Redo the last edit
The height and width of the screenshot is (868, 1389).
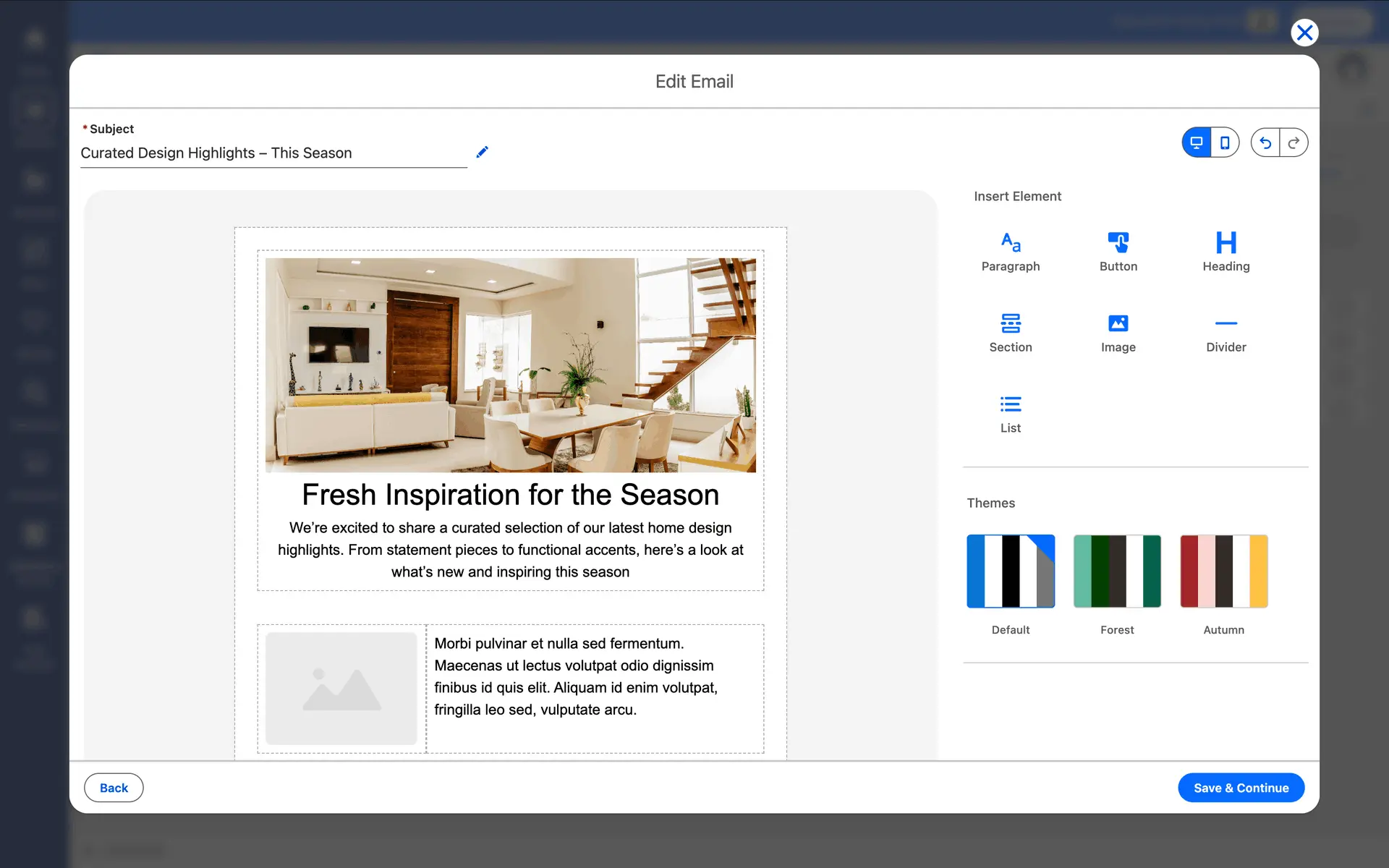[1294, 142]
